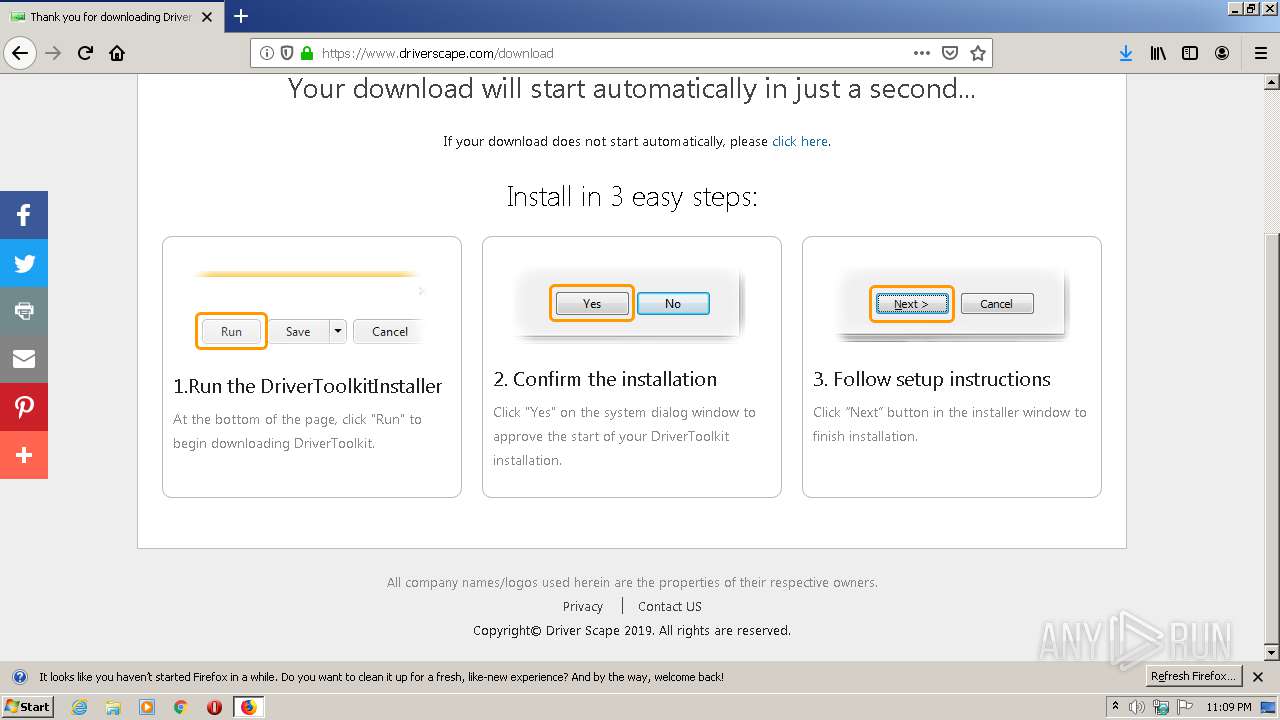Open the downloads panel arrow
Image resolution: width=1280 pixels, height=720 pixels.
click(1126, 53)
